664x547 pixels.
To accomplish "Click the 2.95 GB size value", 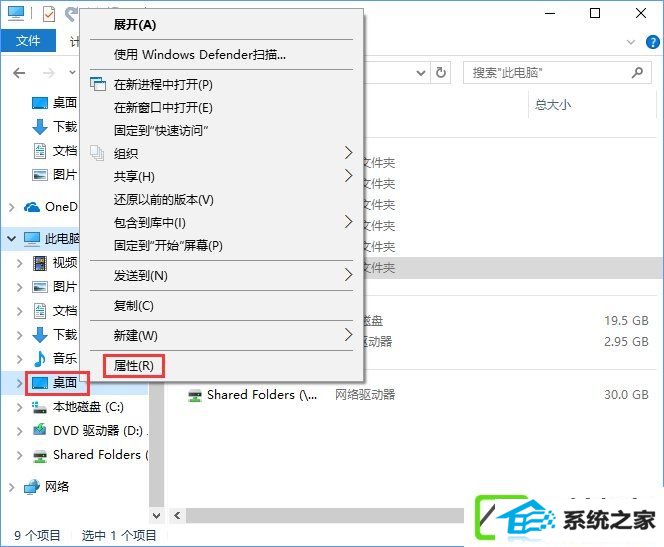I will coord(626,341).
